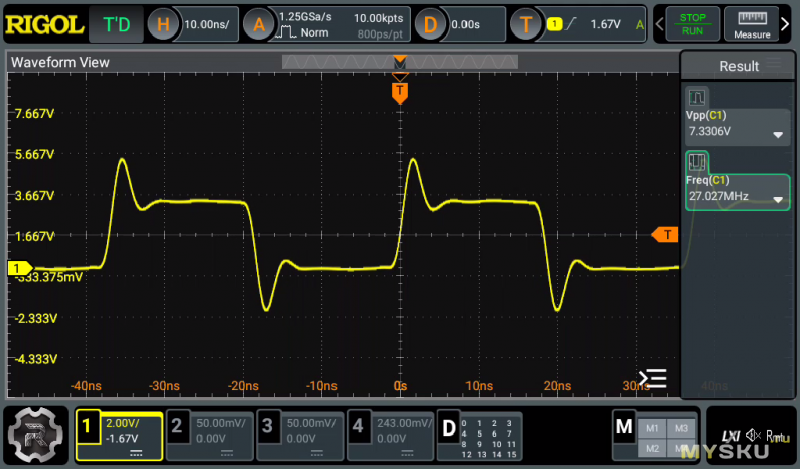The height and width of the screenshot is (469, 800).
Task: Open the Measure menu
Action: pos(751,24)
